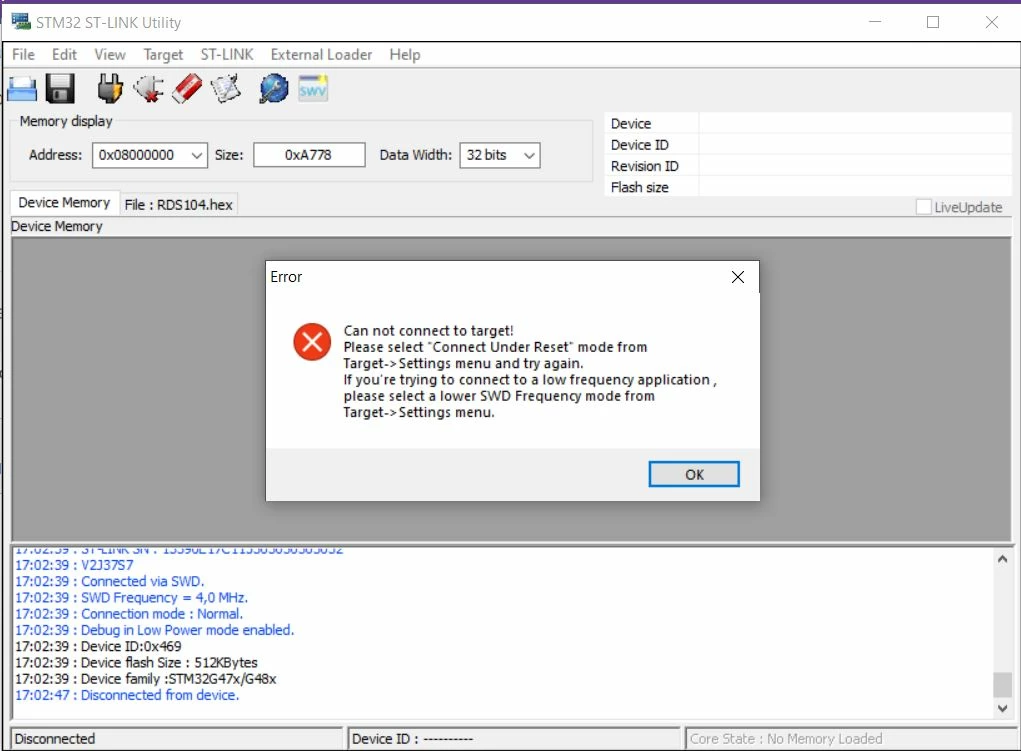Close the Error dialog with X
The height and width of the screenshot is (751, 1021).
pos(738,277)
